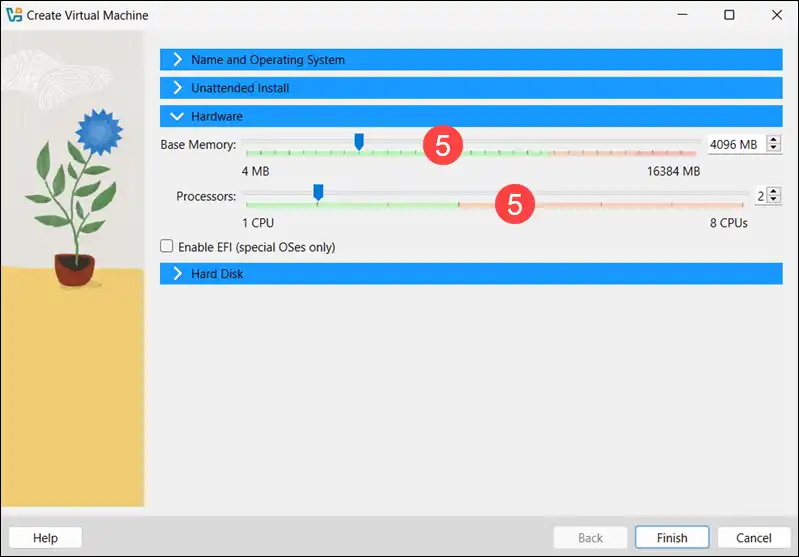Minimize the Create Virtual Machine window
This screenshot has width=799, height=557.
(683, 15)
